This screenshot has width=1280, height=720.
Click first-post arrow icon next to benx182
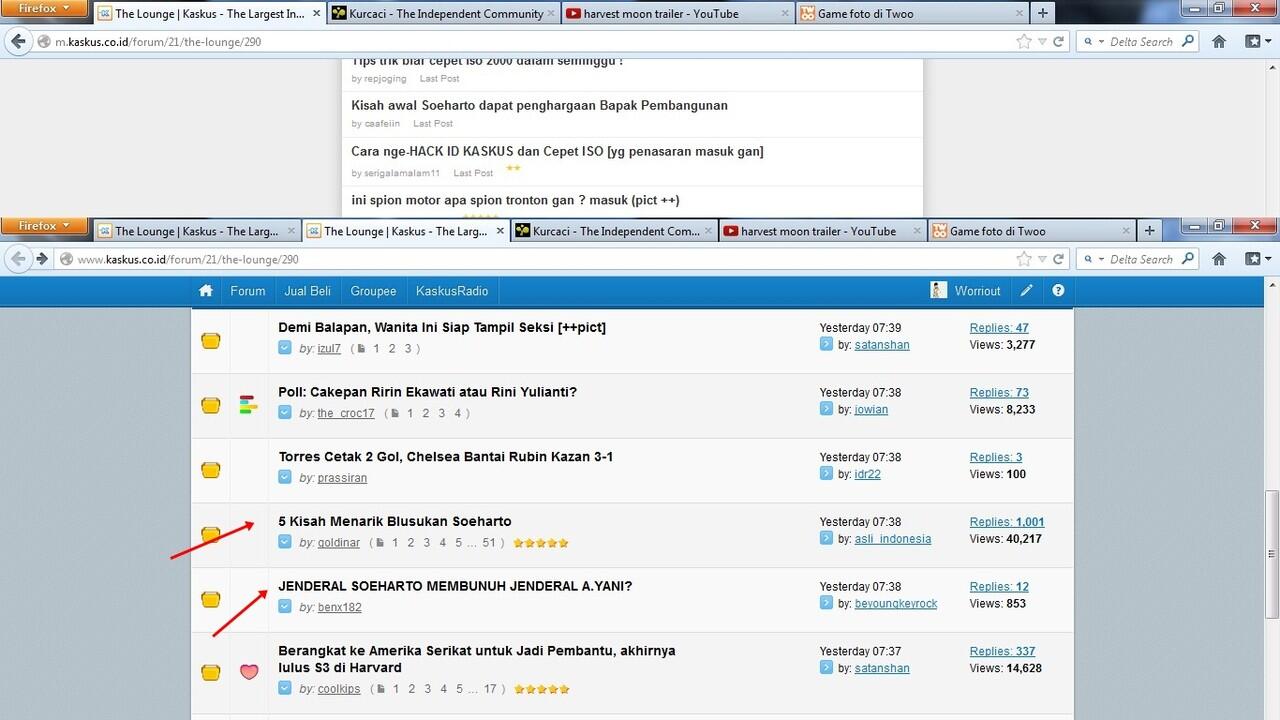tap(285, 607)
